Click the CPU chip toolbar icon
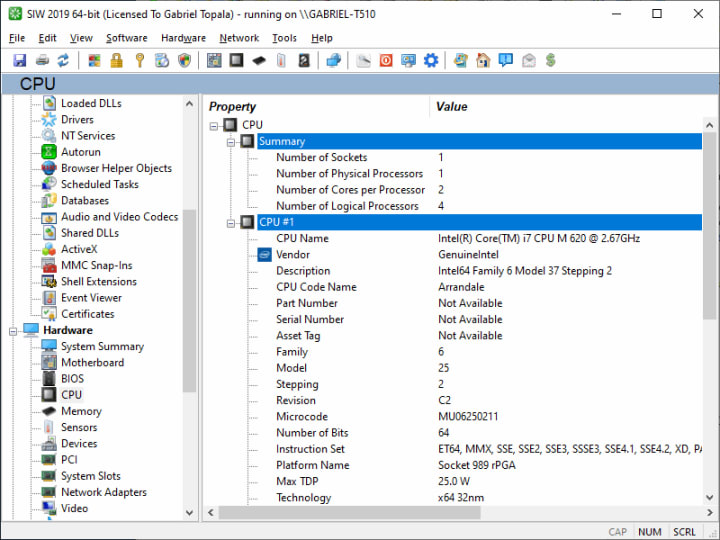The width and height of the screenshot is (720, 540). tap(236, 60)
